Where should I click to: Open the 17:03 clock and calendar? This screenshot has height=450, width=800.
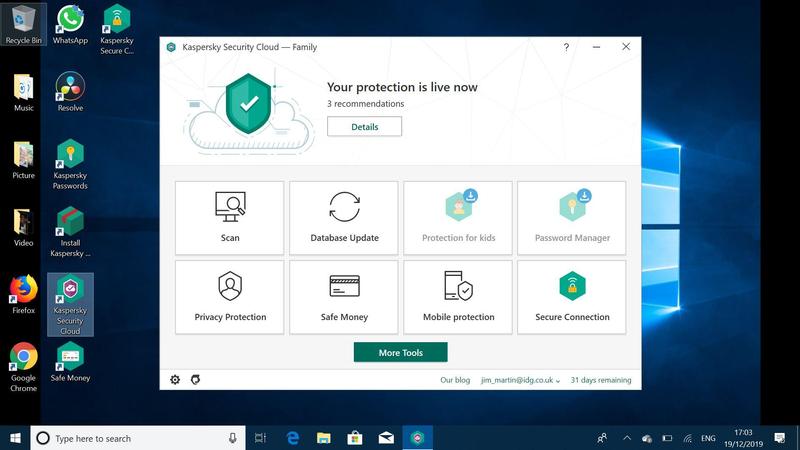point(743,438)
